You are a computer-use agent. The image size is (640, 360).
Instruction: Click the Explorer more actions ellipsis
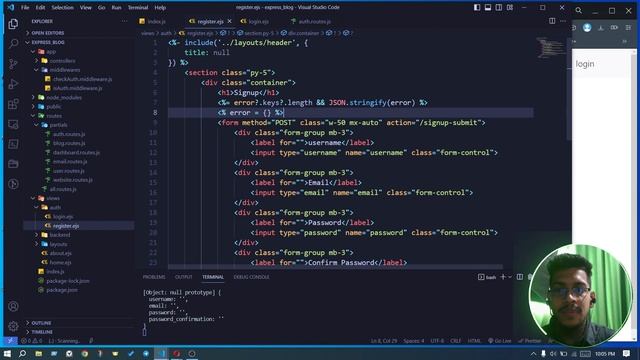tap(124, 21)
